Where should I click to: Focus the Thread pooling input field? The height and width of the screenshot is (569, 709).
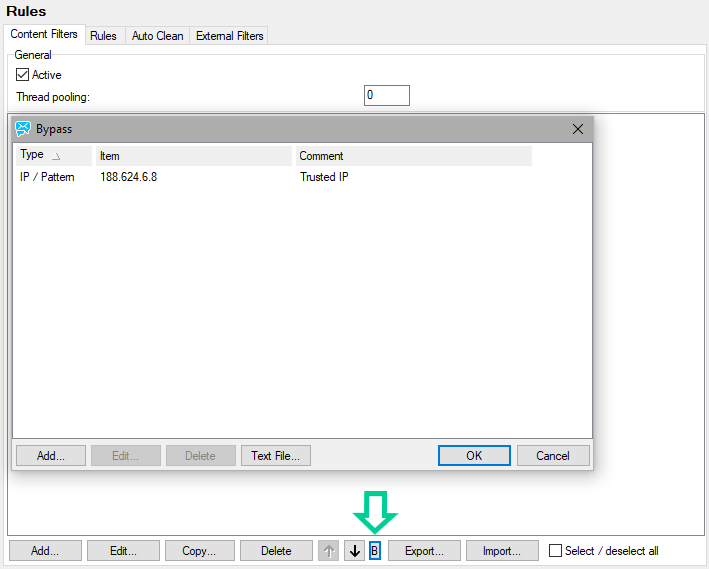(x=387, y=95)
